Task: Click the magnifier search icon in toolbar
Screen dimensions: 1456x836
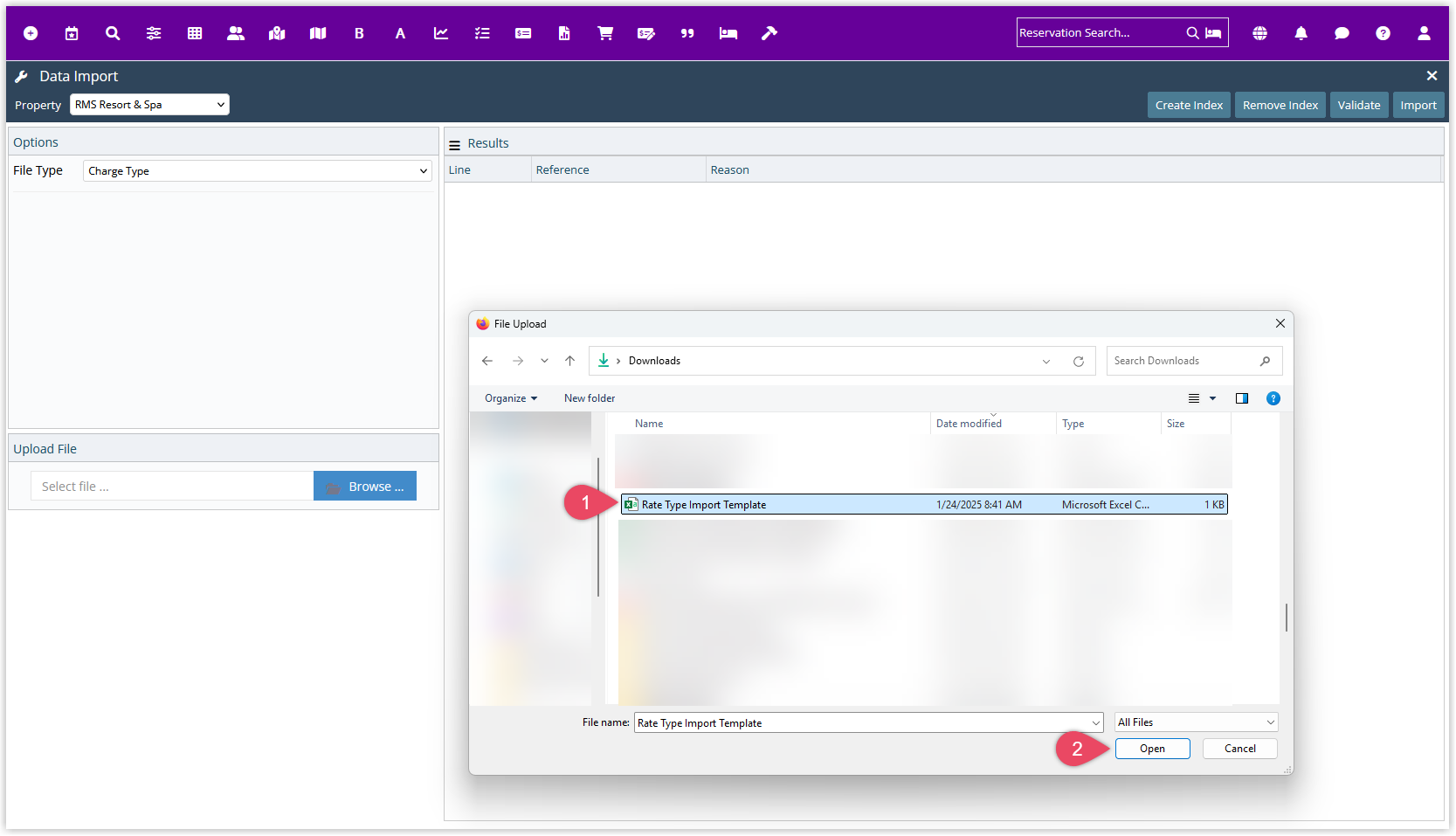Action: point(113,33)
